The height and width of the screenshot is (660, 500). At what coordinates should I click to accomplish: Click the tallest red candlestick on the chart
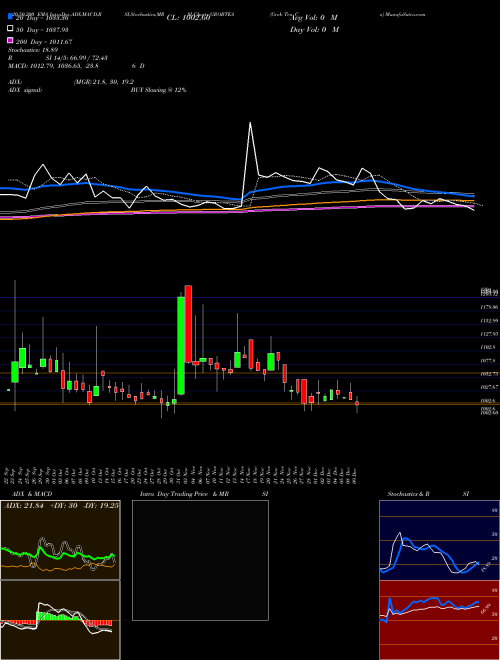tap(189, 324)
